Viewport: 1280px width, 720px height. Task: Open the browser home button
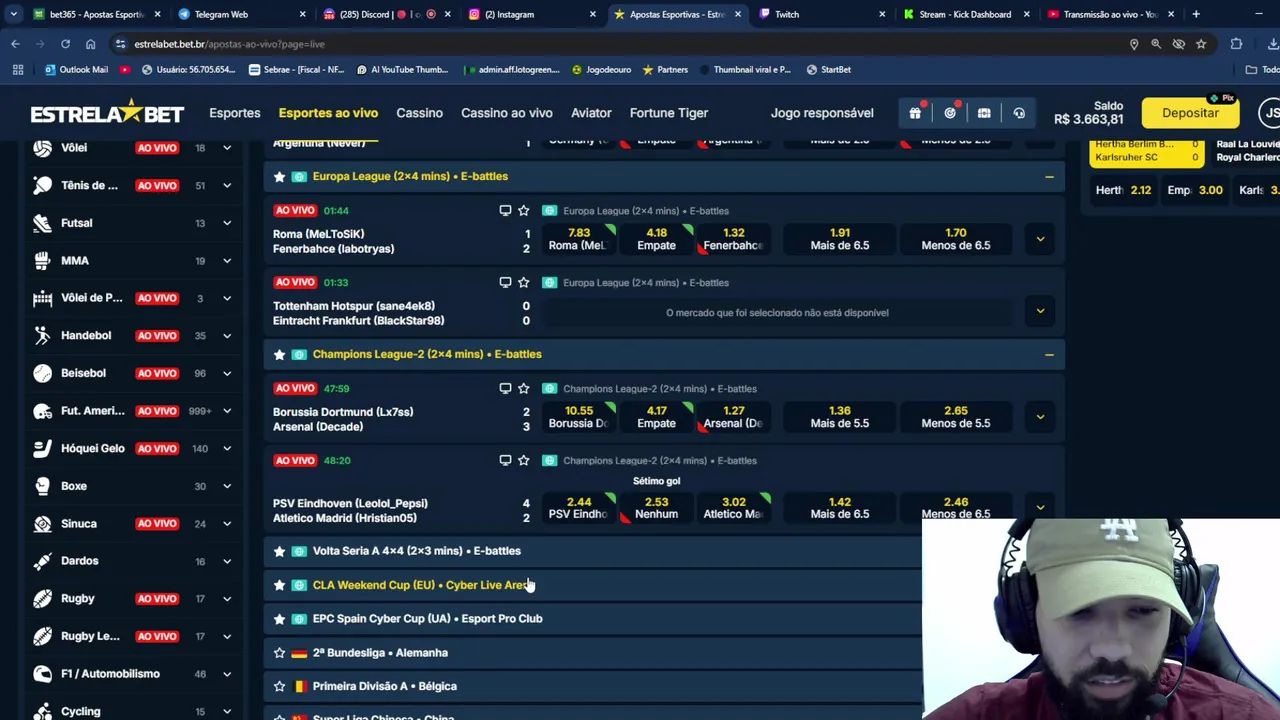90,44
